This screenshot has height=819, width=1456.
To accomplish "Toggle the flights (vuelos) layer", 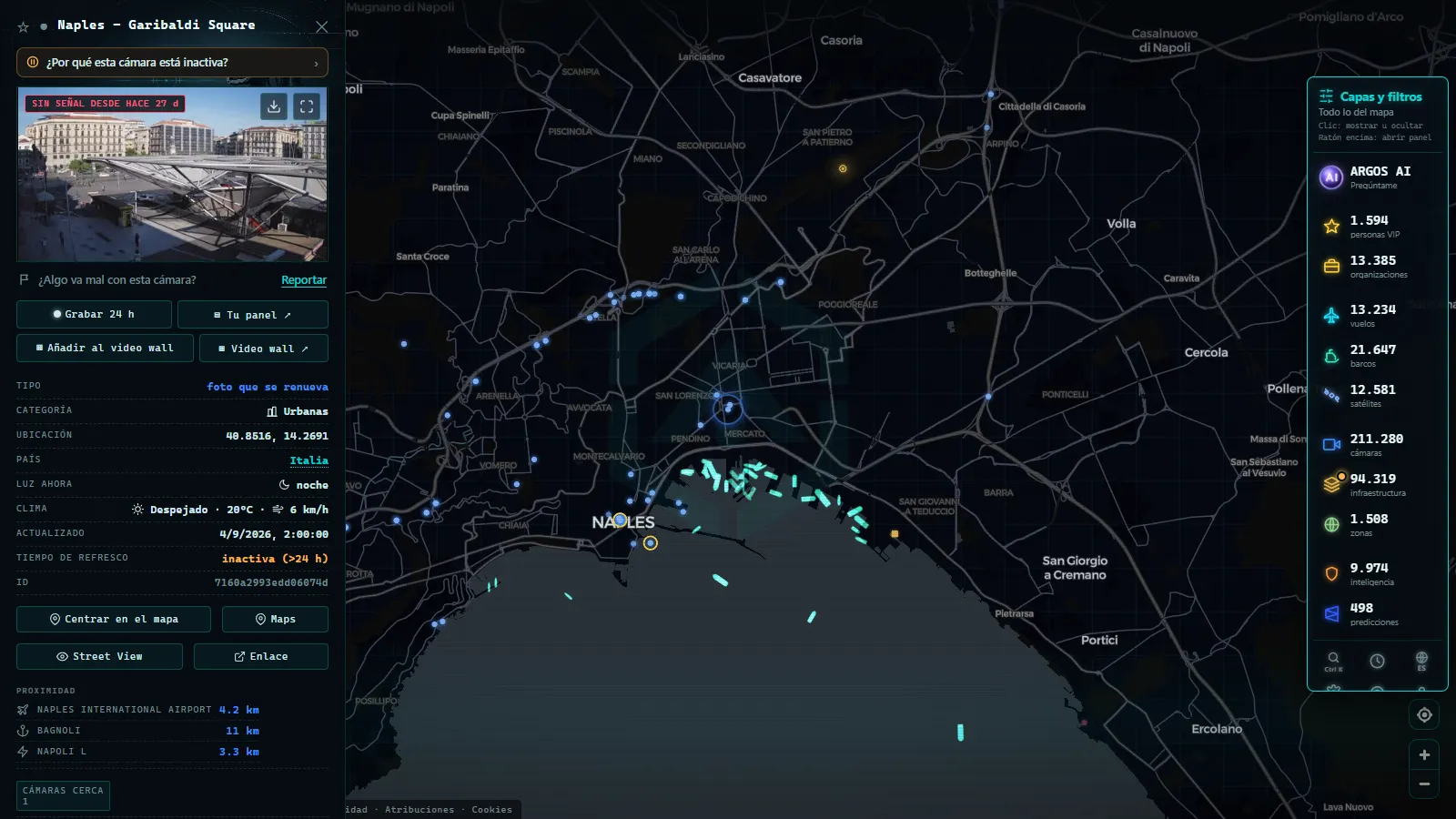I will (1377, 315).
